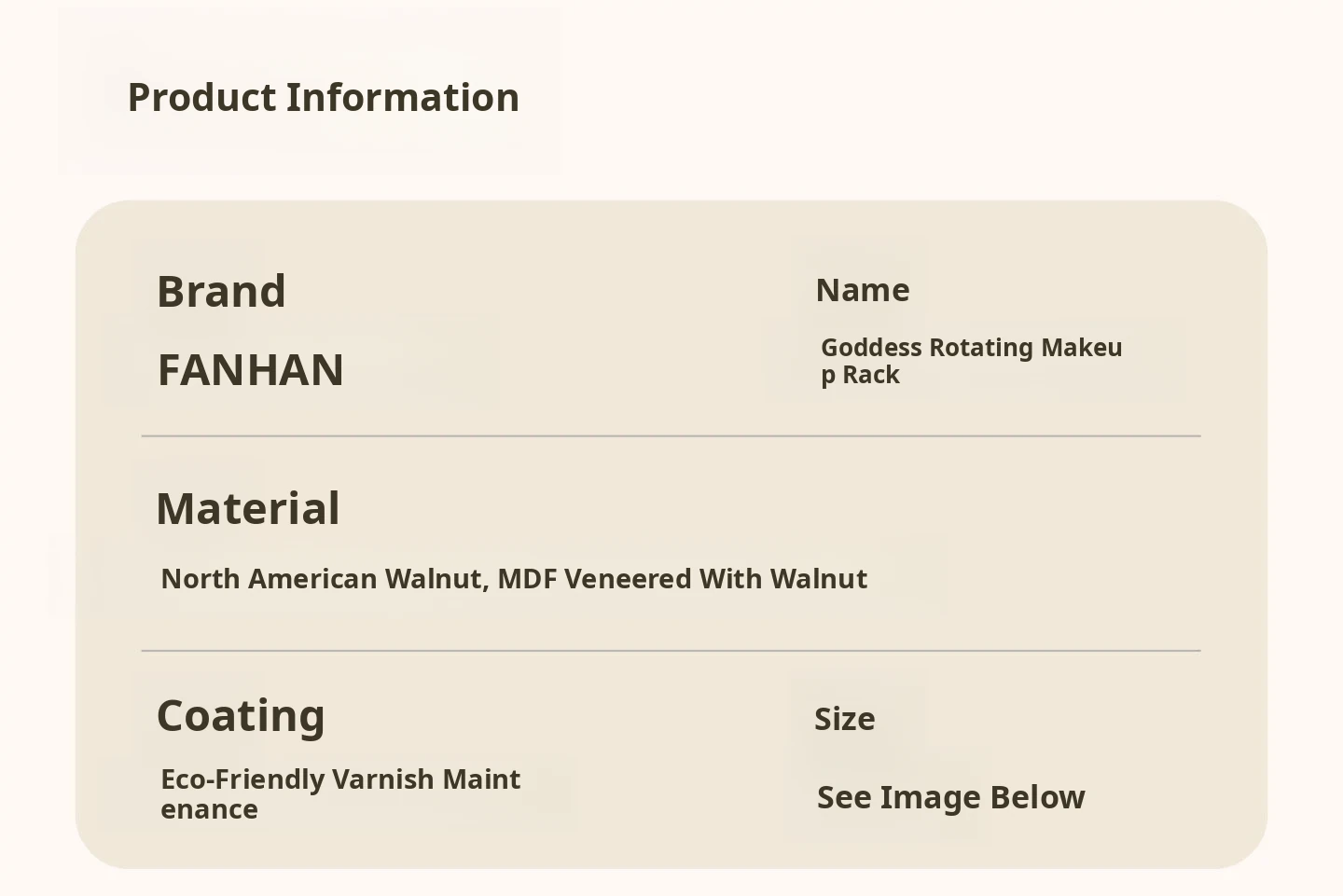1343x896 pixels.
Task: Click the word Rotating in the product name
Action: point(981,348)
